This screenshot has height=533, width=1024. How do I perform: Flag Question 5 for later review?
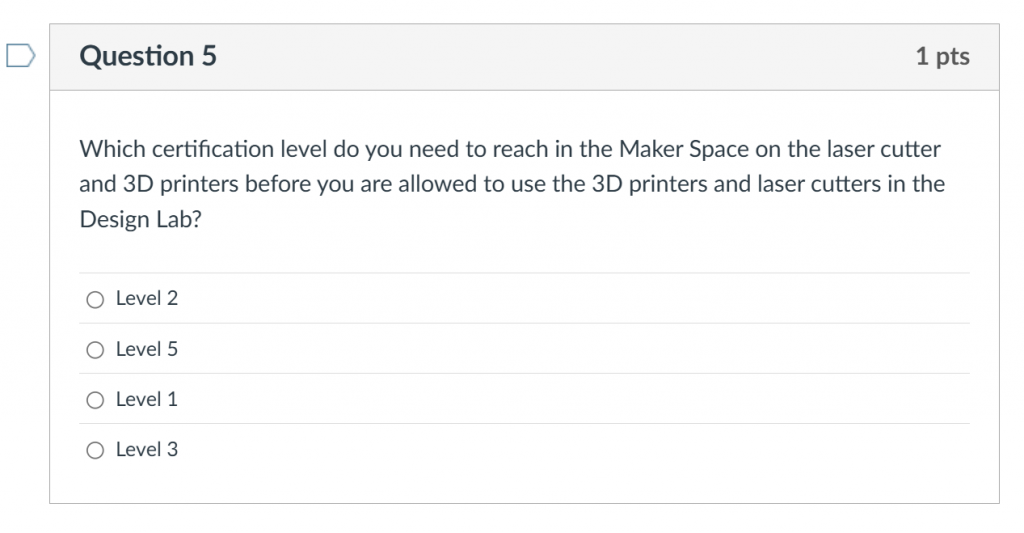coord(21,56)
